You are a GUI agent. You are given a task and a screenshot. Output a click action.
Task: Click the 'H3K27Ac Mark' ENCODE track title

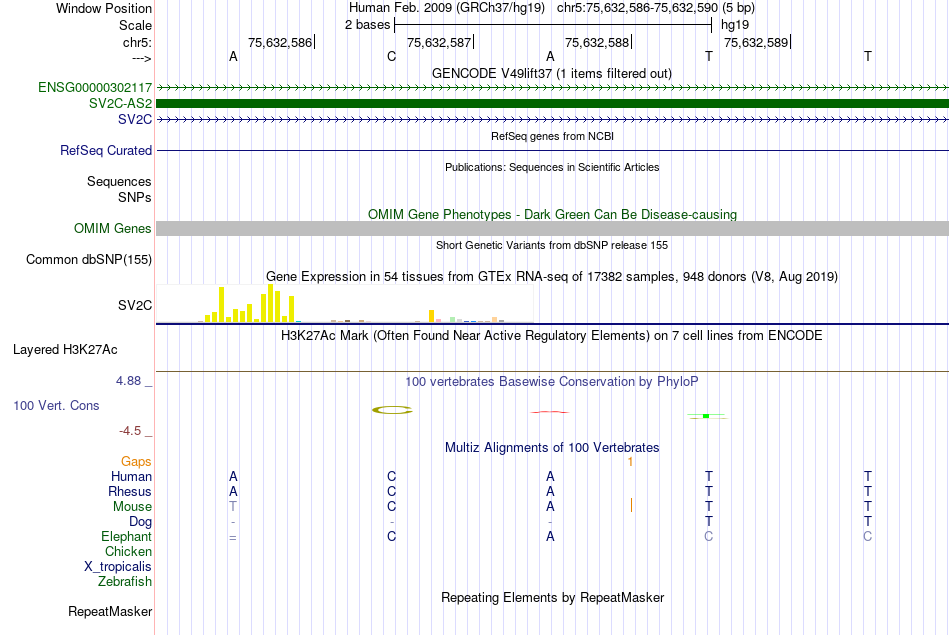[x=552, y=336]
